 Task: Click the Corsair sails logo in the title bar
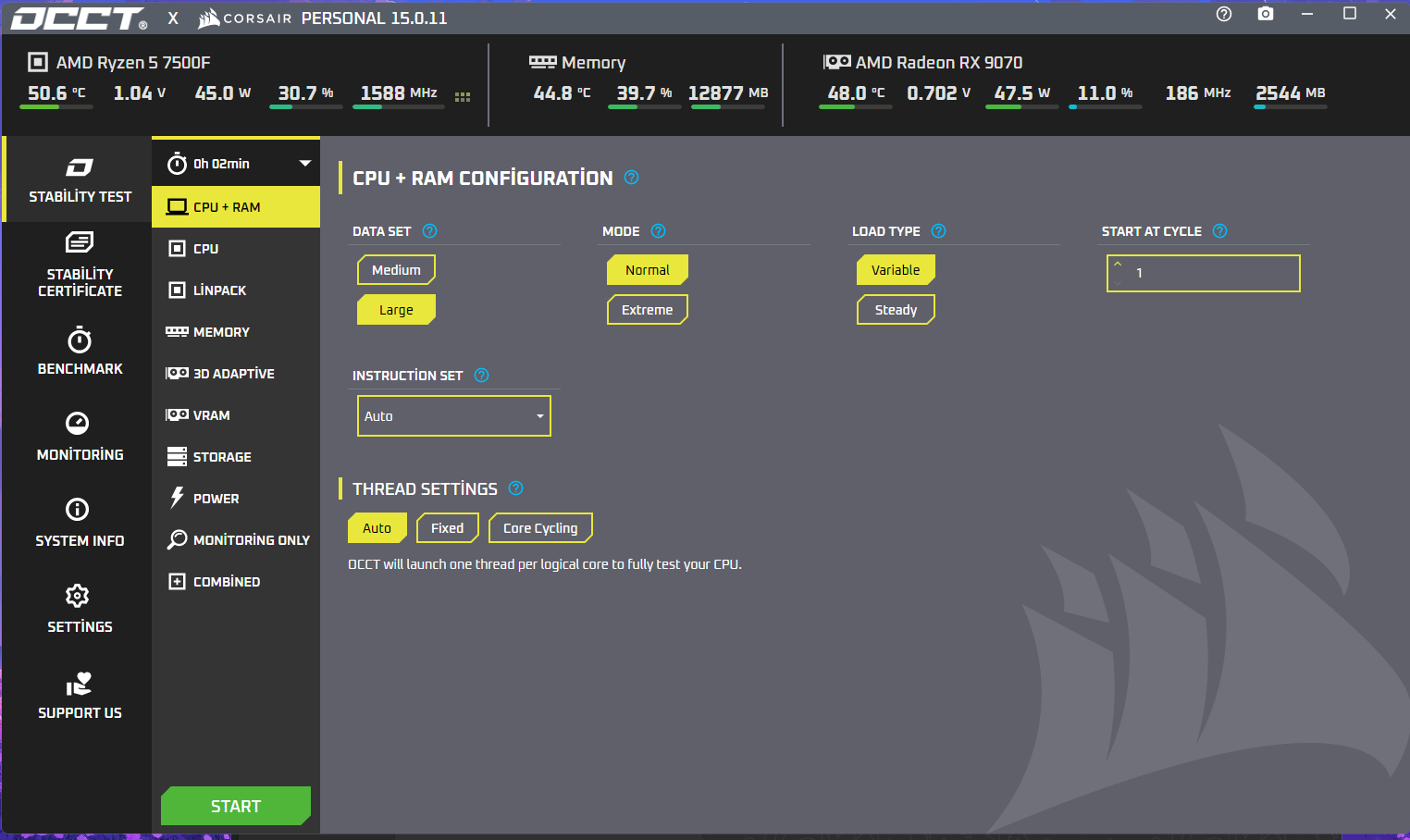[209, 18]
